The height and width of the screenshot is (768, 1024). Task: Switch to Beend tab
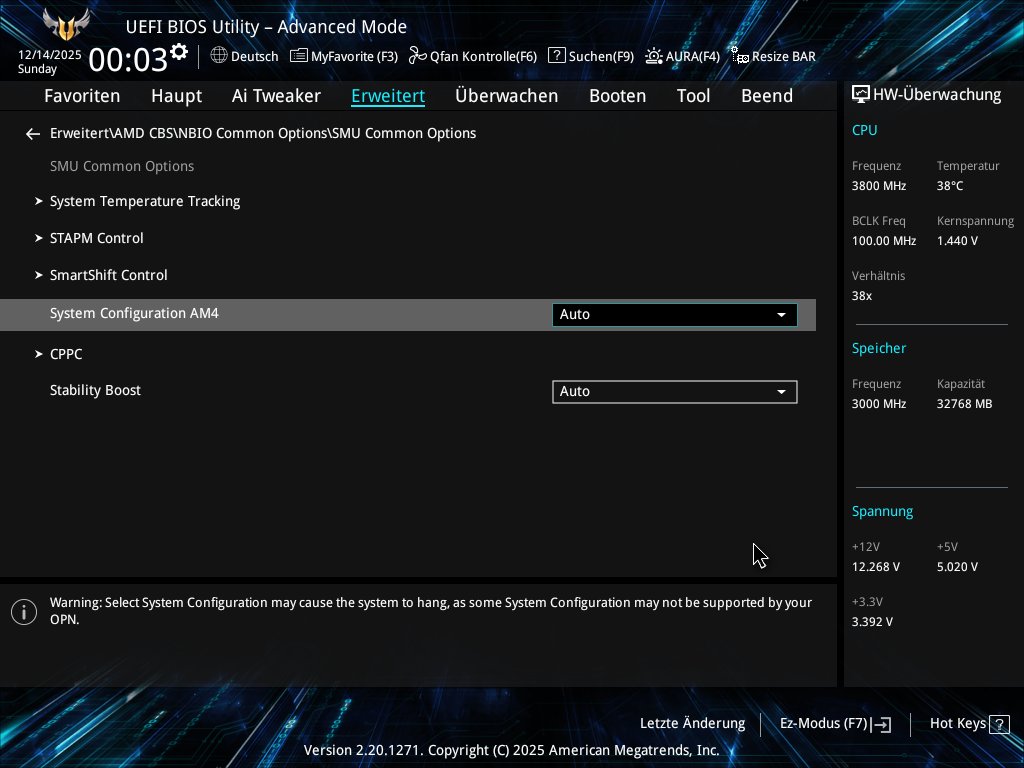(767, 96)
